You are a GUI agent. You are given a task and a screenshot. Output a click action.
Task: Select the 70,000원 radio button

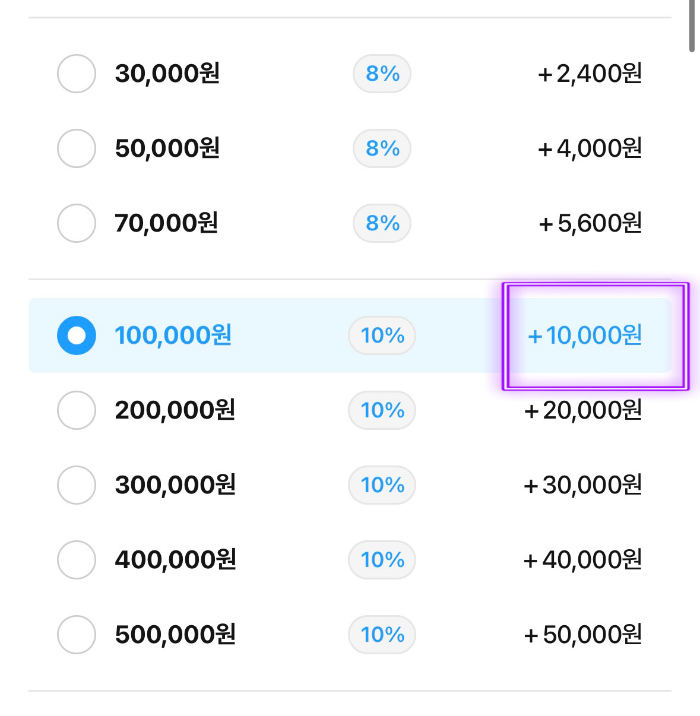point(76,223)
